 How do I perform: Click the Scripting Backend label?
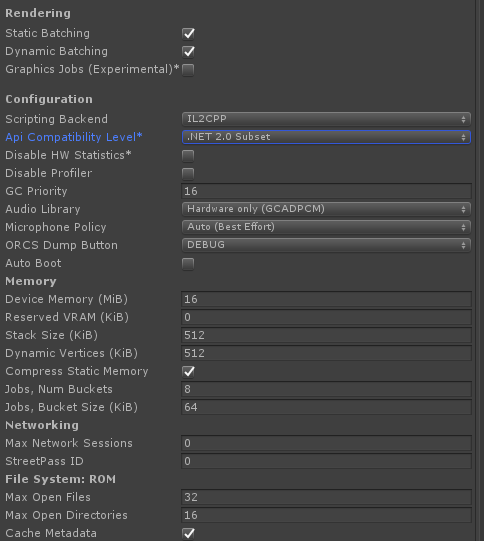pyautogui.click(x=57, y=119)
